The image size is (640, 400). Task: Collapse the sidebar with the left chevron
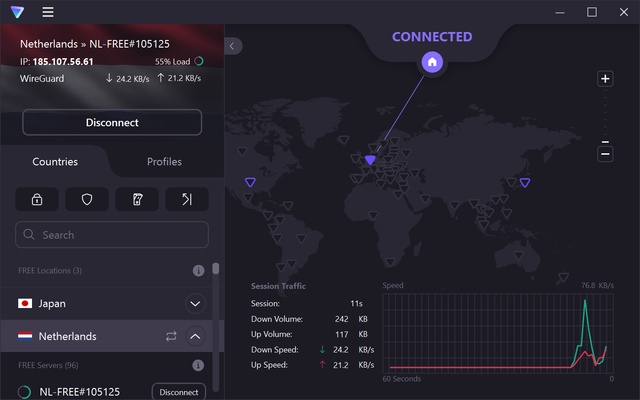tap(232, 46)
